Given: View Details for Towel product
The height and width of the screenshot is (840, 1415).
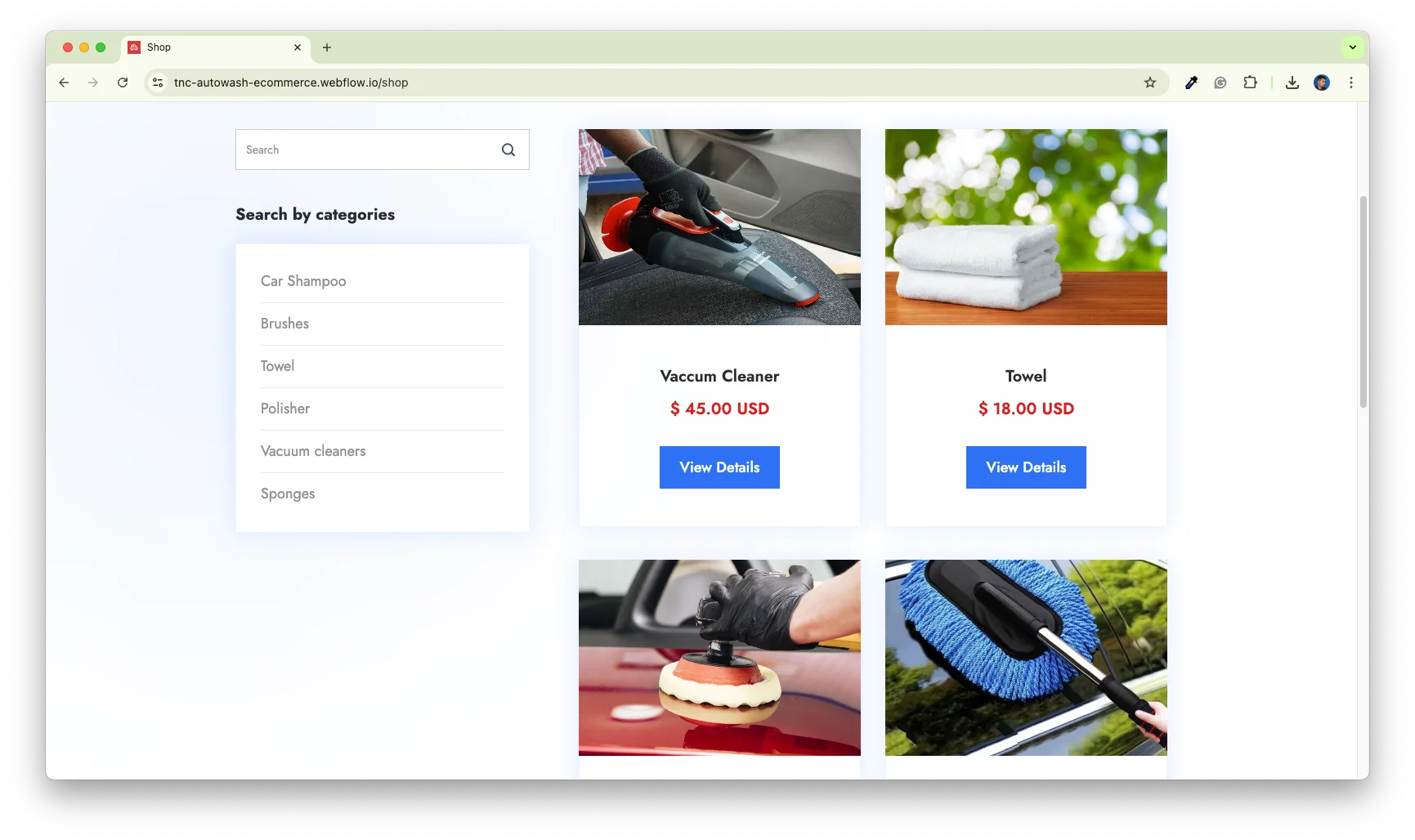Looking at the screenshot, I should click(x=1026, y=467).
